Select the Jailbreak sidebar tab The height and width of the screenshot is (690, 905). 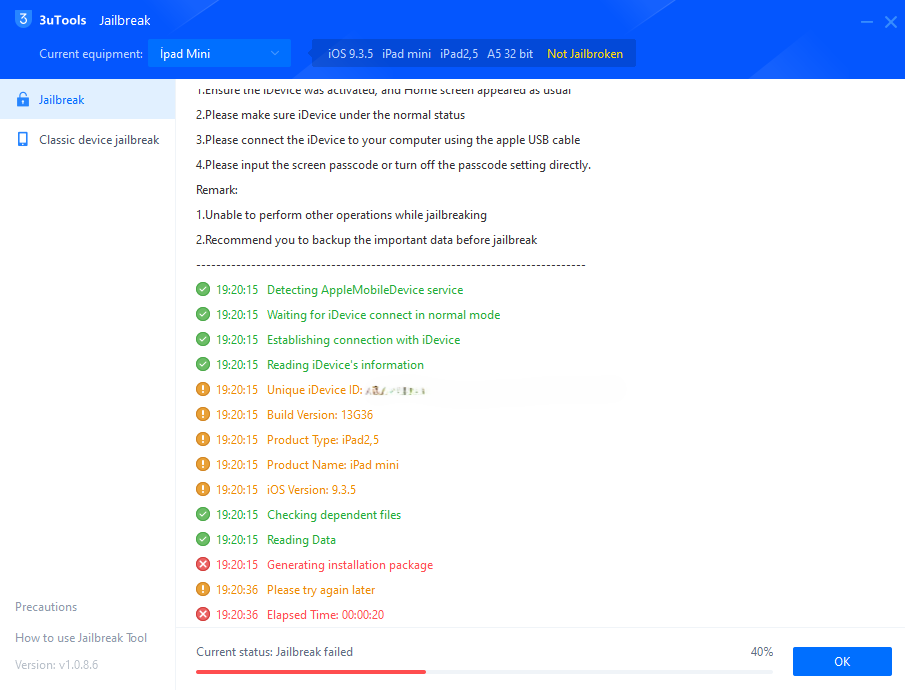88,99
